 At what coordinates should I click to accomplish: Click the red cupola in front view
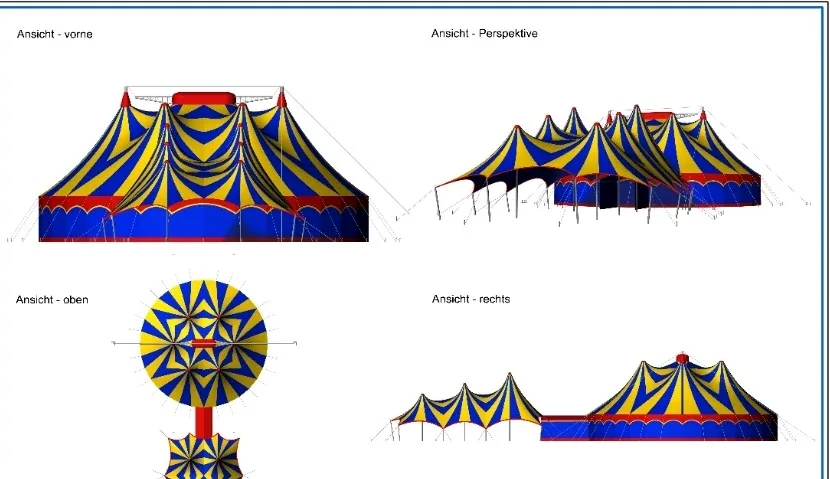coord(204,98)
